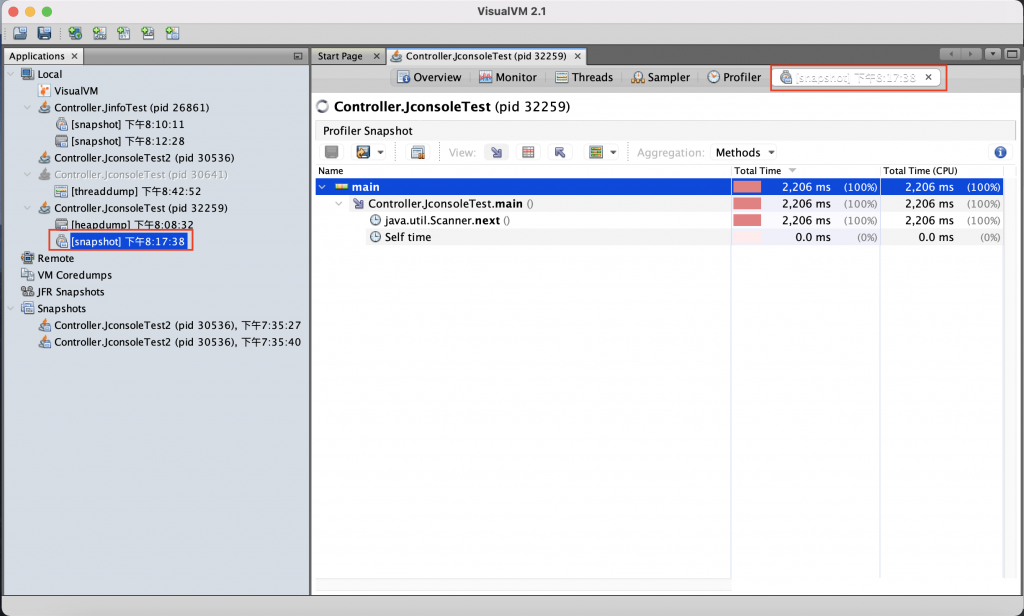Click the snapshot compare icon in Profiler toolbar
This screenshot has width=1024, height=616.
click(417, 152)
